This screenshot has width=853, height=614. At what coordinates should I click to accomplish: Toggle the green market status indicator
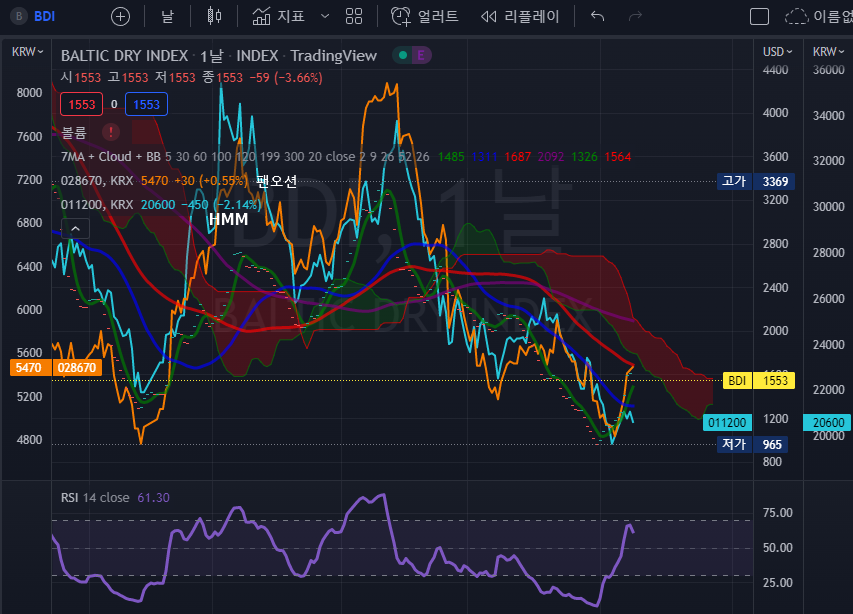(x=402, y=55)
